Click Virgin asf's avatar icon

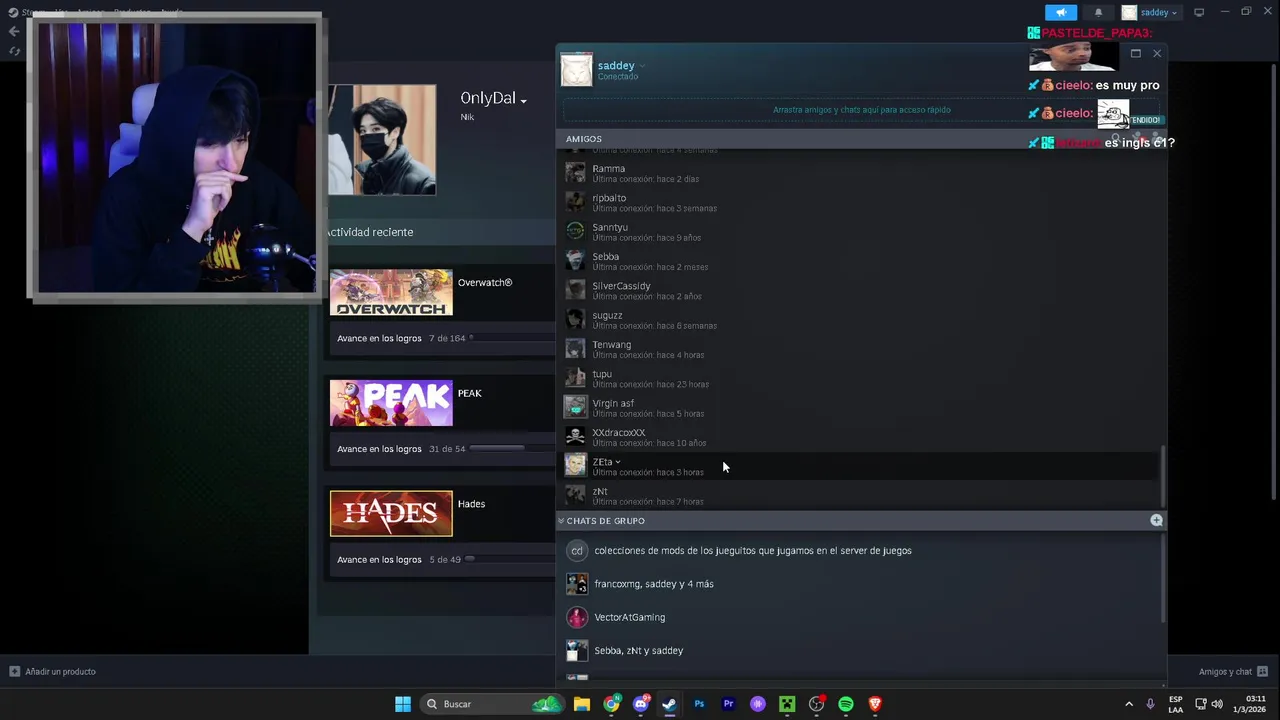tap(575, 407)
